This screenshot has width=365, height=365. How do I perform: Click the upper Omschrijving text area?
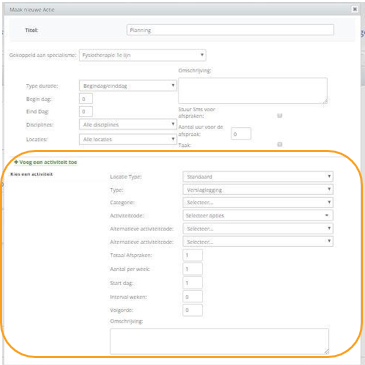coord(253,90)
